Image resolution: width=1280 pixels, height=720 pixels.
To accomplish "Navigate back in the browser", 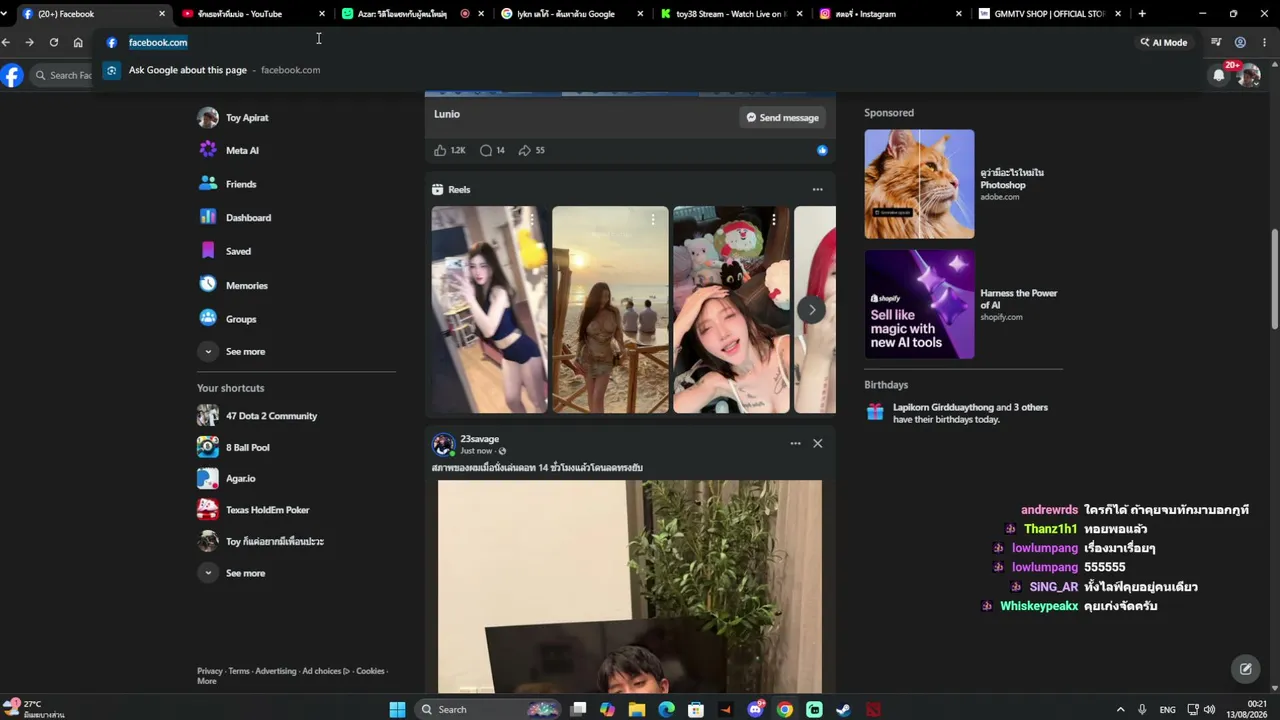I will (x=6, y=42).
